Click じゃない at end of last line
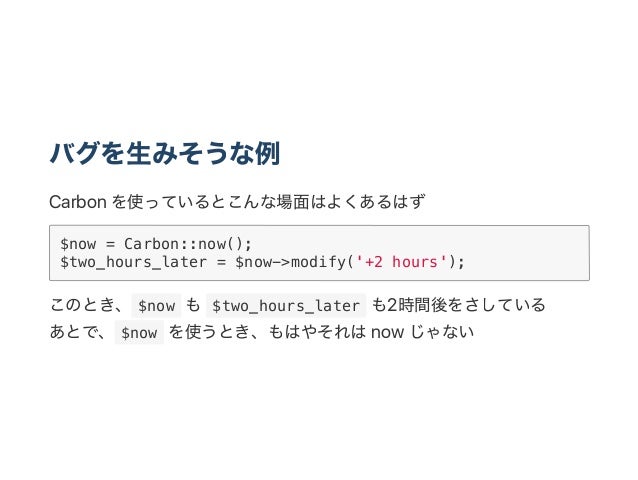Viewport: 638px width, 480px height. point(442,332)
